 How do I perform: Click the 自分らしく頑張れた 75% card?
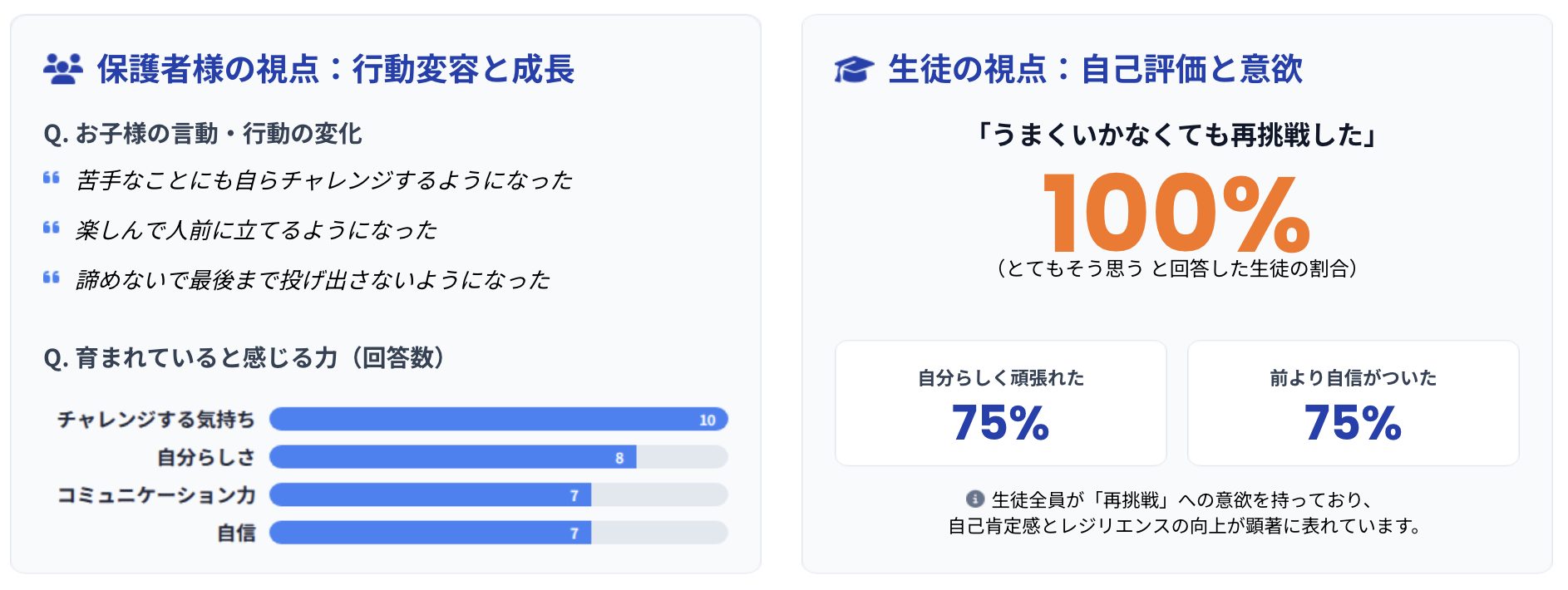point(1000,403)
